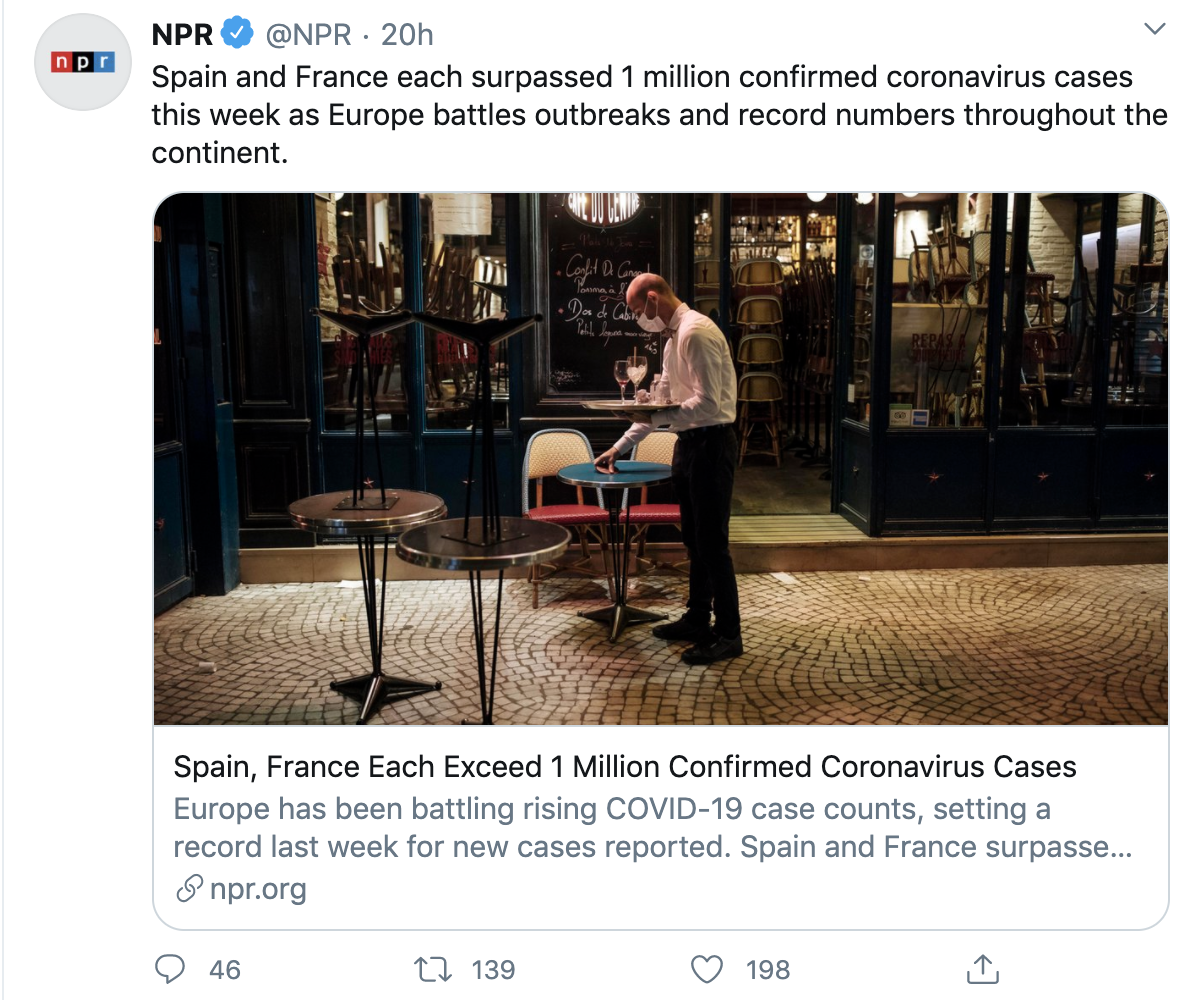Retweet using the retweet arrows icon
The image size is (1197, 1000).
434,968
